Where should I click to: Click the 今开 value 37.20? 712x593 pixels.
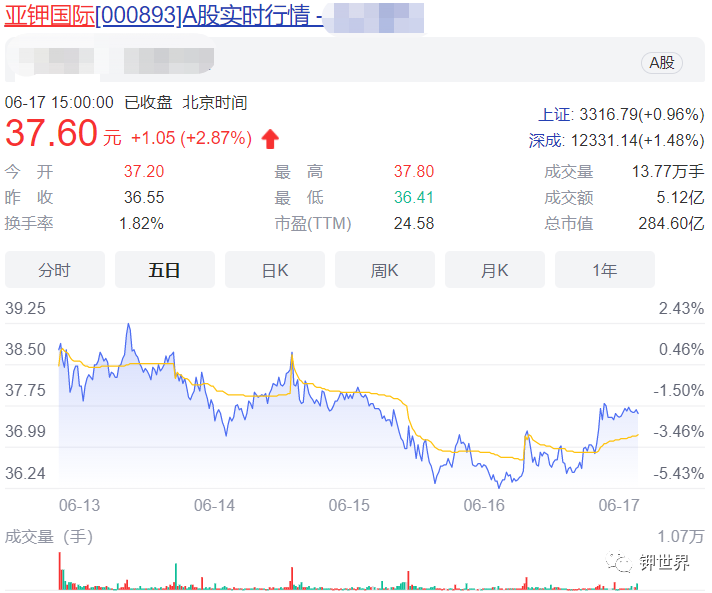point(144,171)
